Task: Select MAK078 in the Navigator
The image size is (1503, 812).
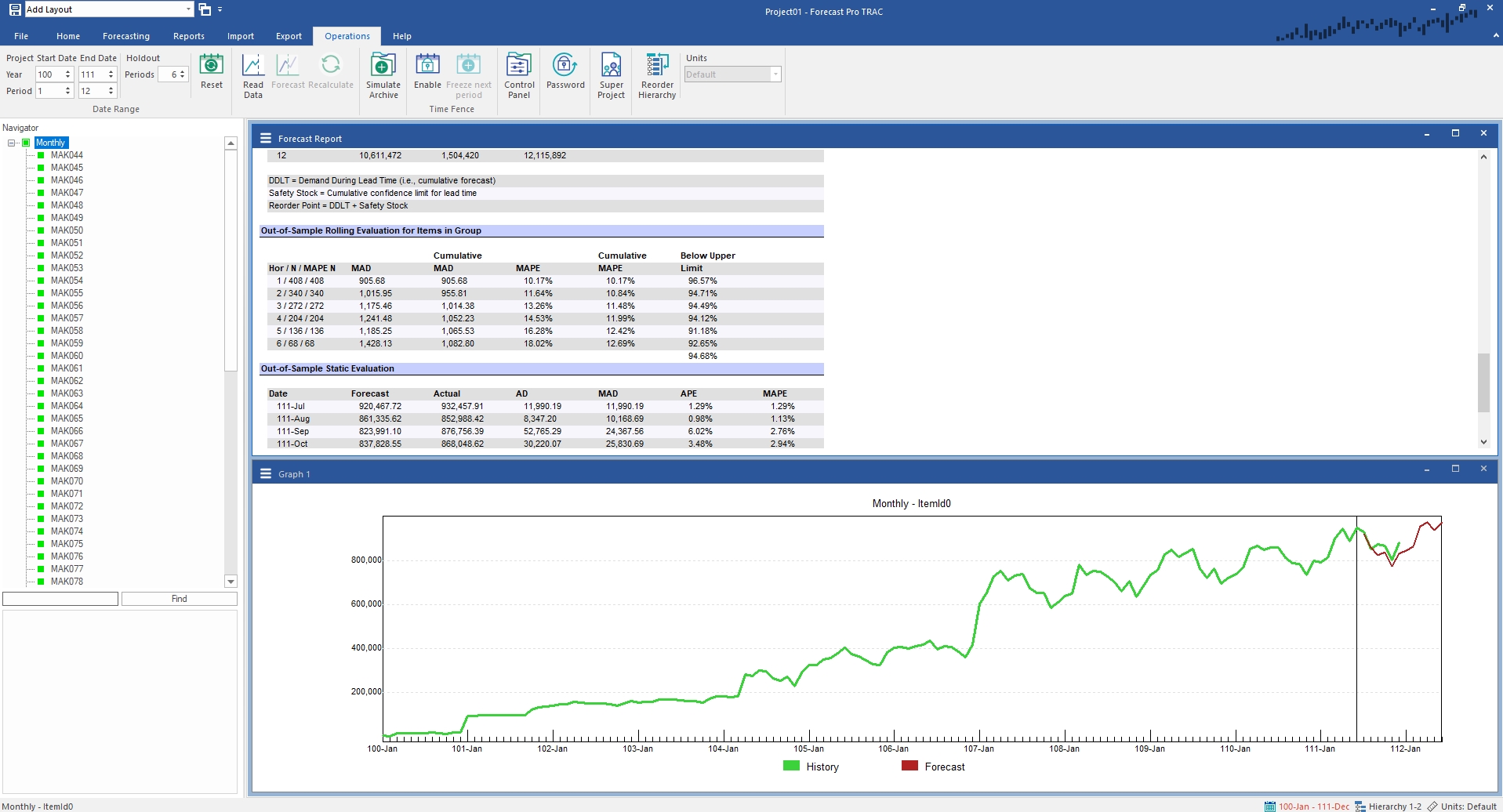Action: 67,582
